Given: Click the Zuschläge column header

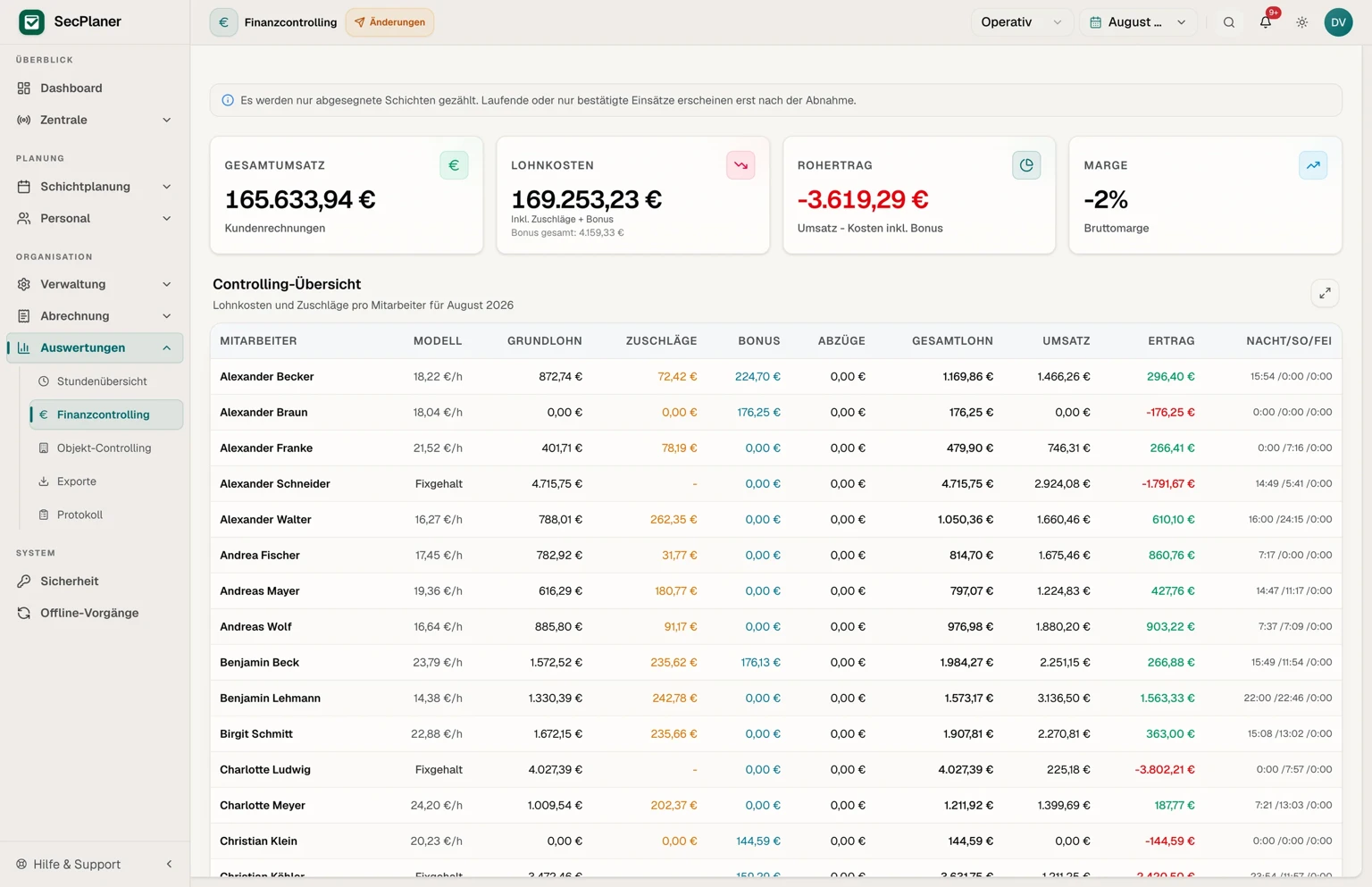Looking at the screenshot, I should 661,341.
